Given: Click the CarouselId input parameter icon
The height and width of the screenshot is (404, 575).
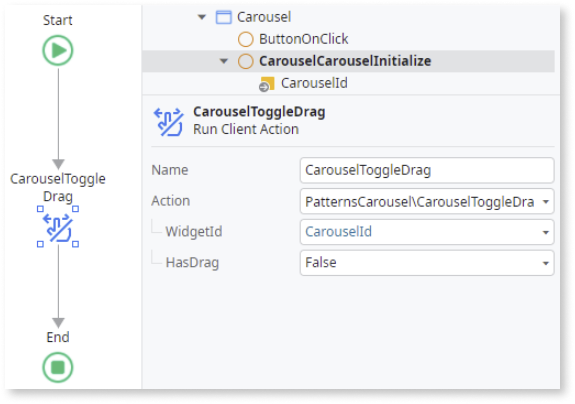Looking at the screenshot, I should (x=267, y=84).
